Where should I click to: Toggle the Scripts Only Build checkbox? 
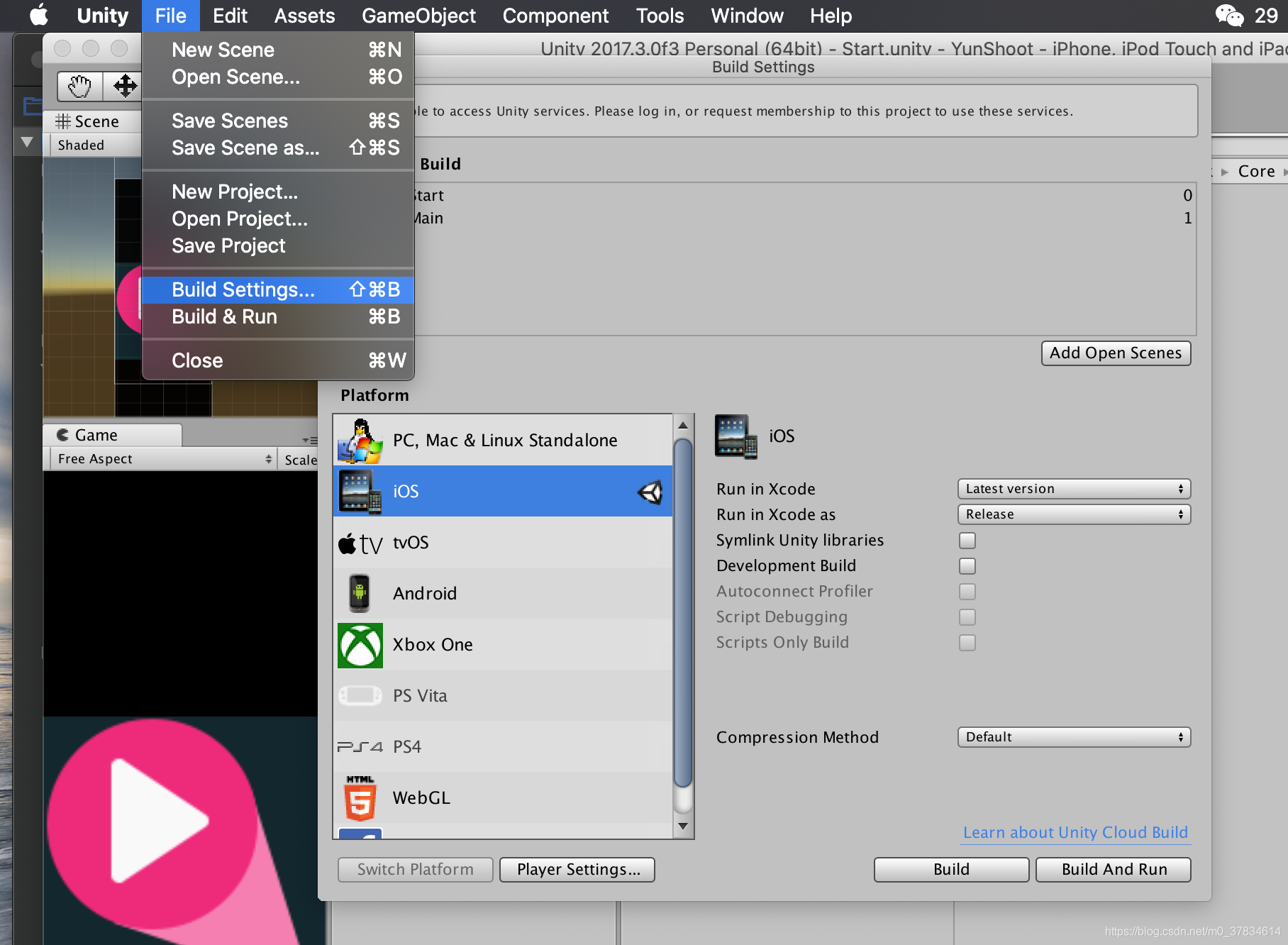pos(967,643)
